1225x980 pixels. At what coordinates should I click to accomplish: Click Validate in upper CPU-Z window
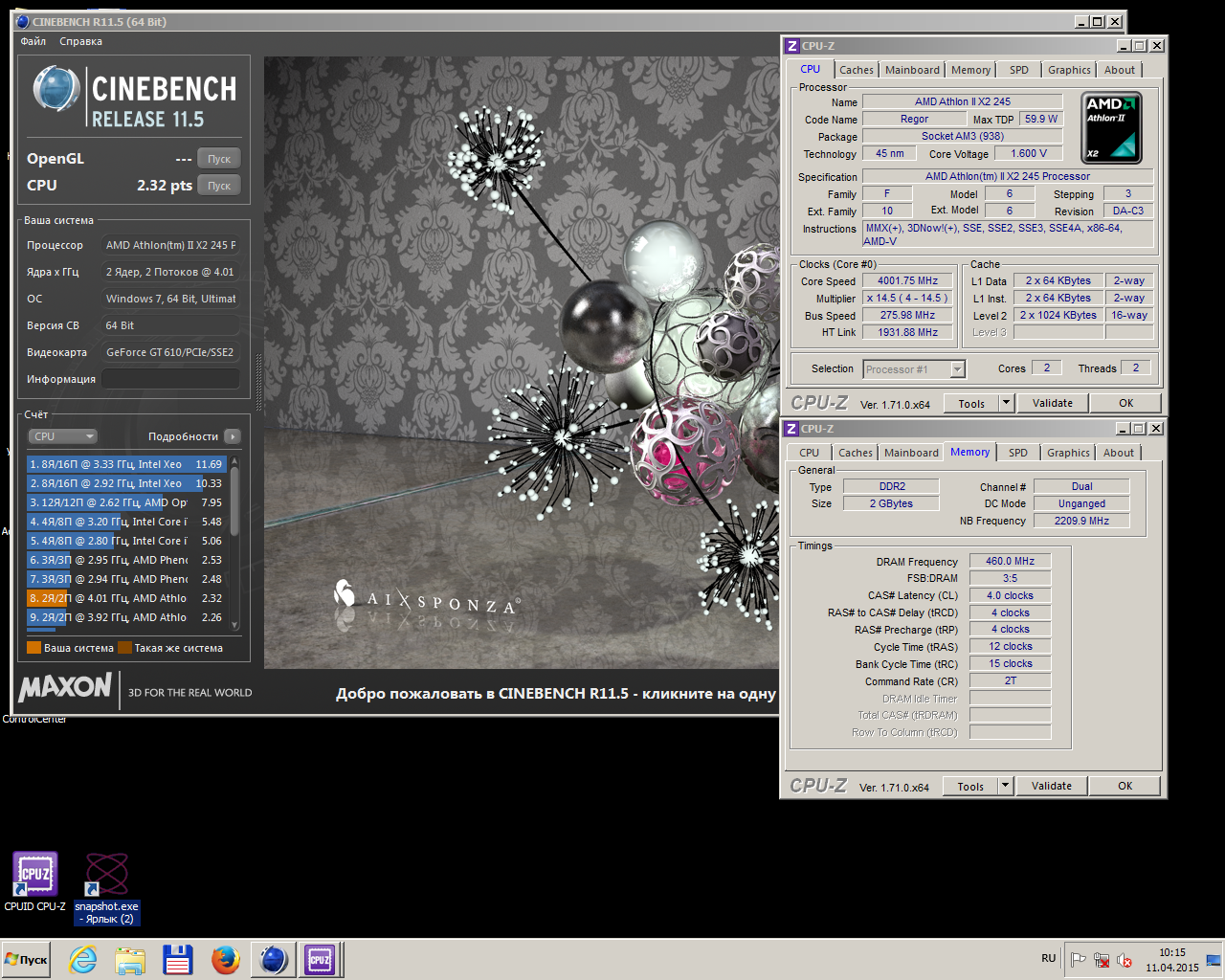click(x=1053, y=403)
